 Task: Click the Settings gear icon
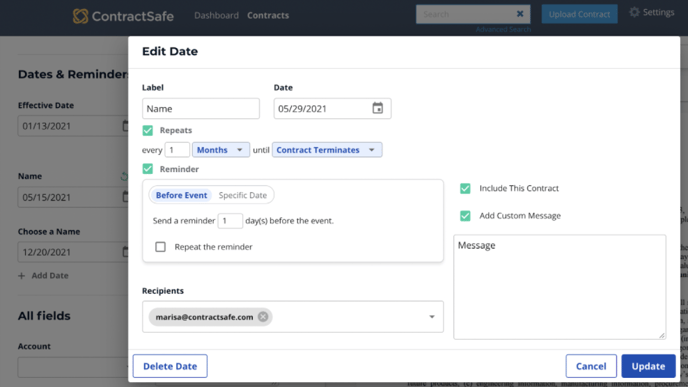(x=634, y=12)
